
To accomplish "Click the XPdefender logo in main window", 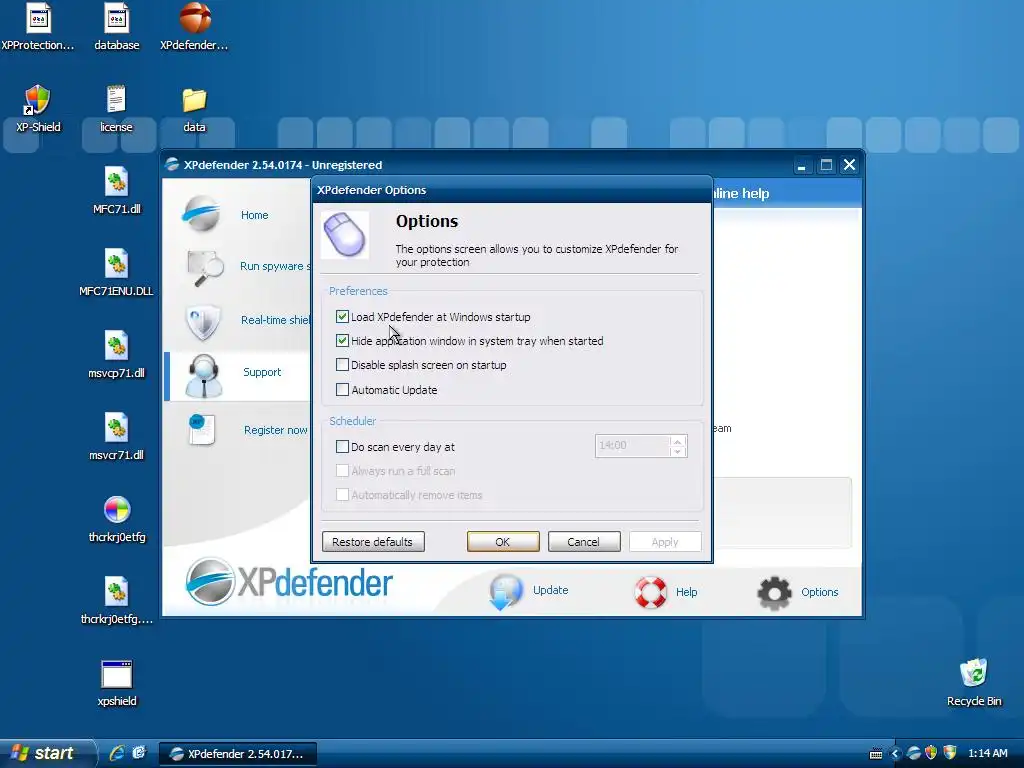I will click(x=289, y=583).
